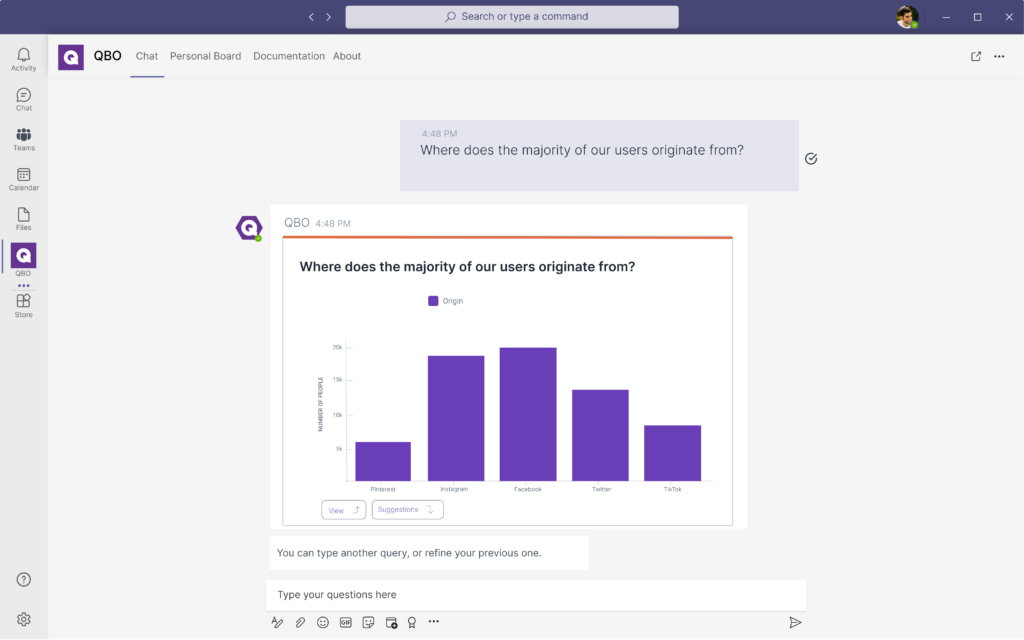Show more apps via the sidebar ellipsis

click(x=23, y=286)
